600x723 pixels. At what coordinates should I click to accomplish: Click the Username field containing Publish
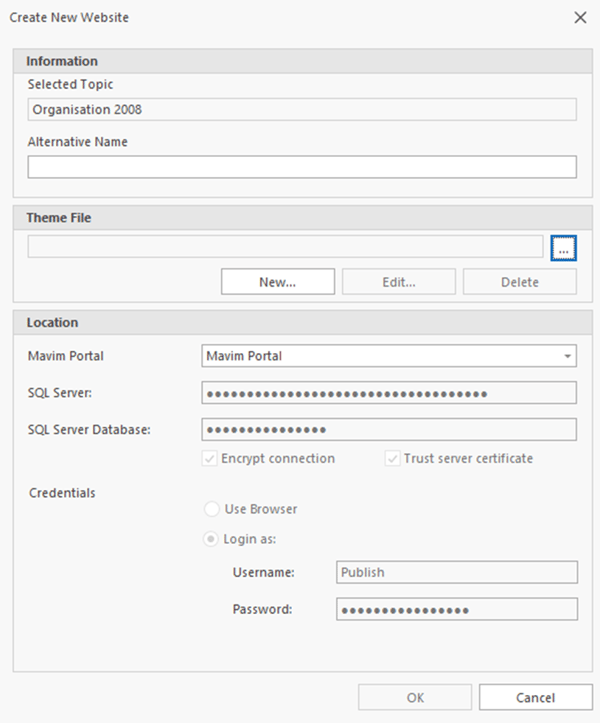pos(456,572)
